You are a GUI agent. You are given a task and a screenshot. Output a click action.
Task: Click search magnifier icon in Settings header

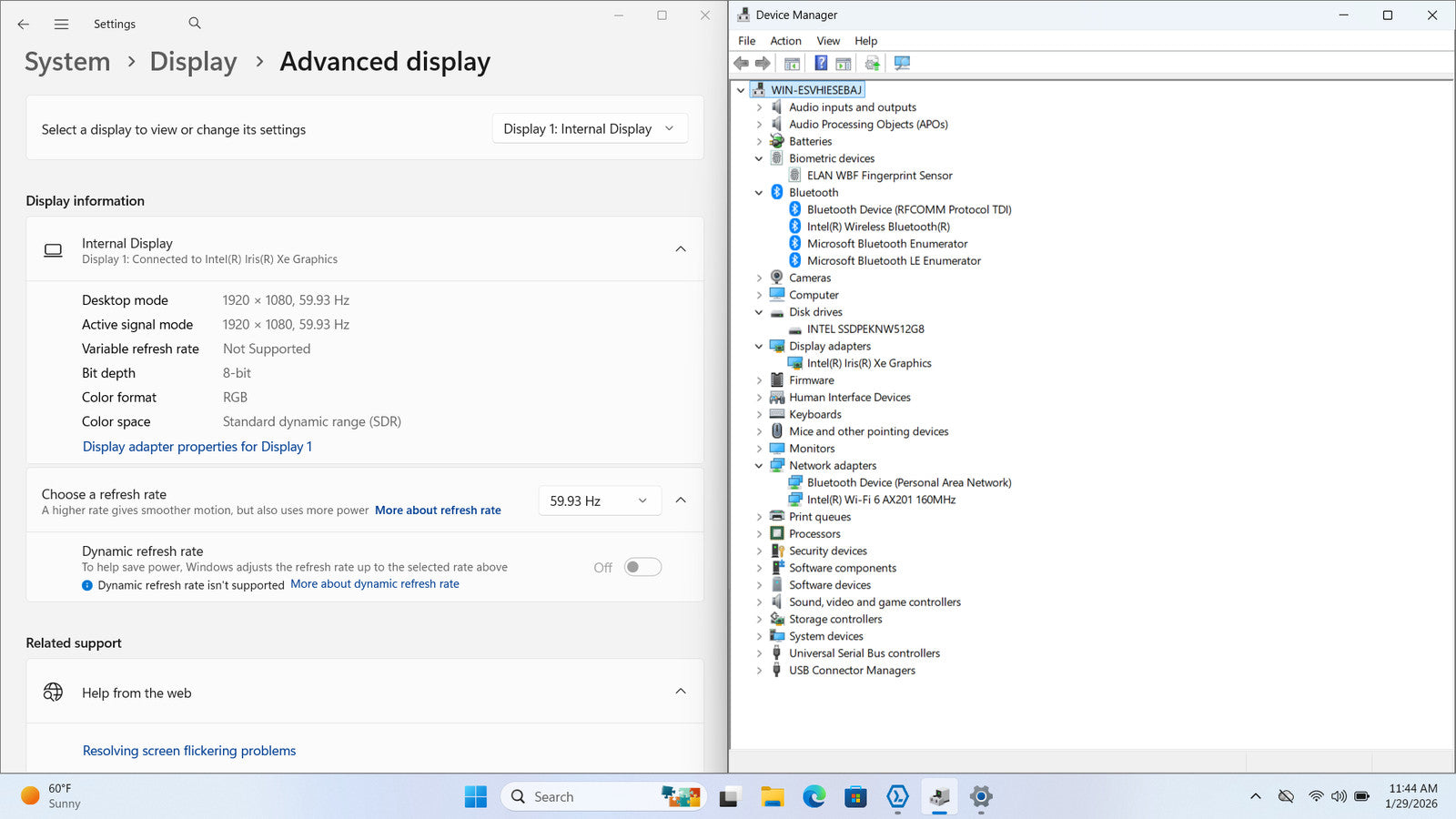tap(195, 24)
